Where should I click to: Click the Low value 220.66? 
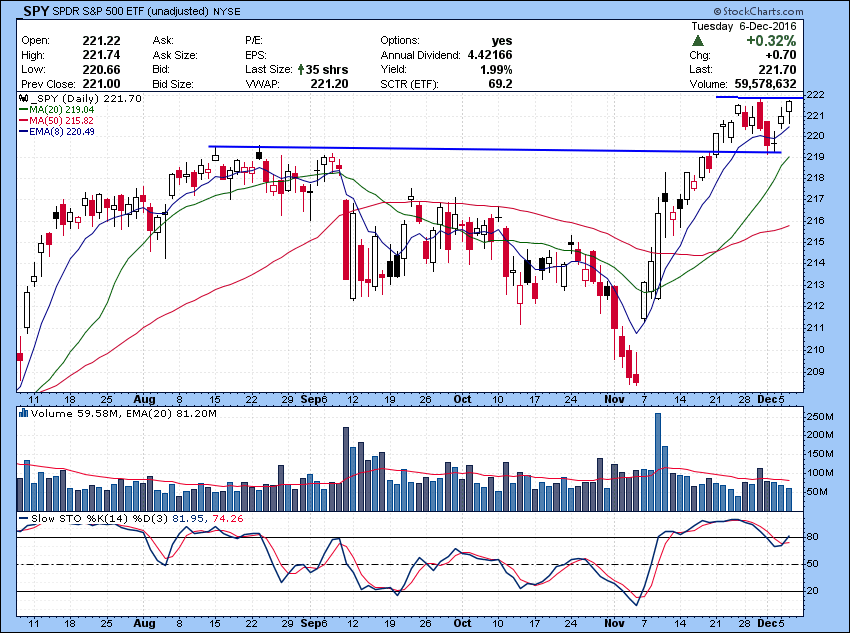pyautogui.click(x=101, y=69)
